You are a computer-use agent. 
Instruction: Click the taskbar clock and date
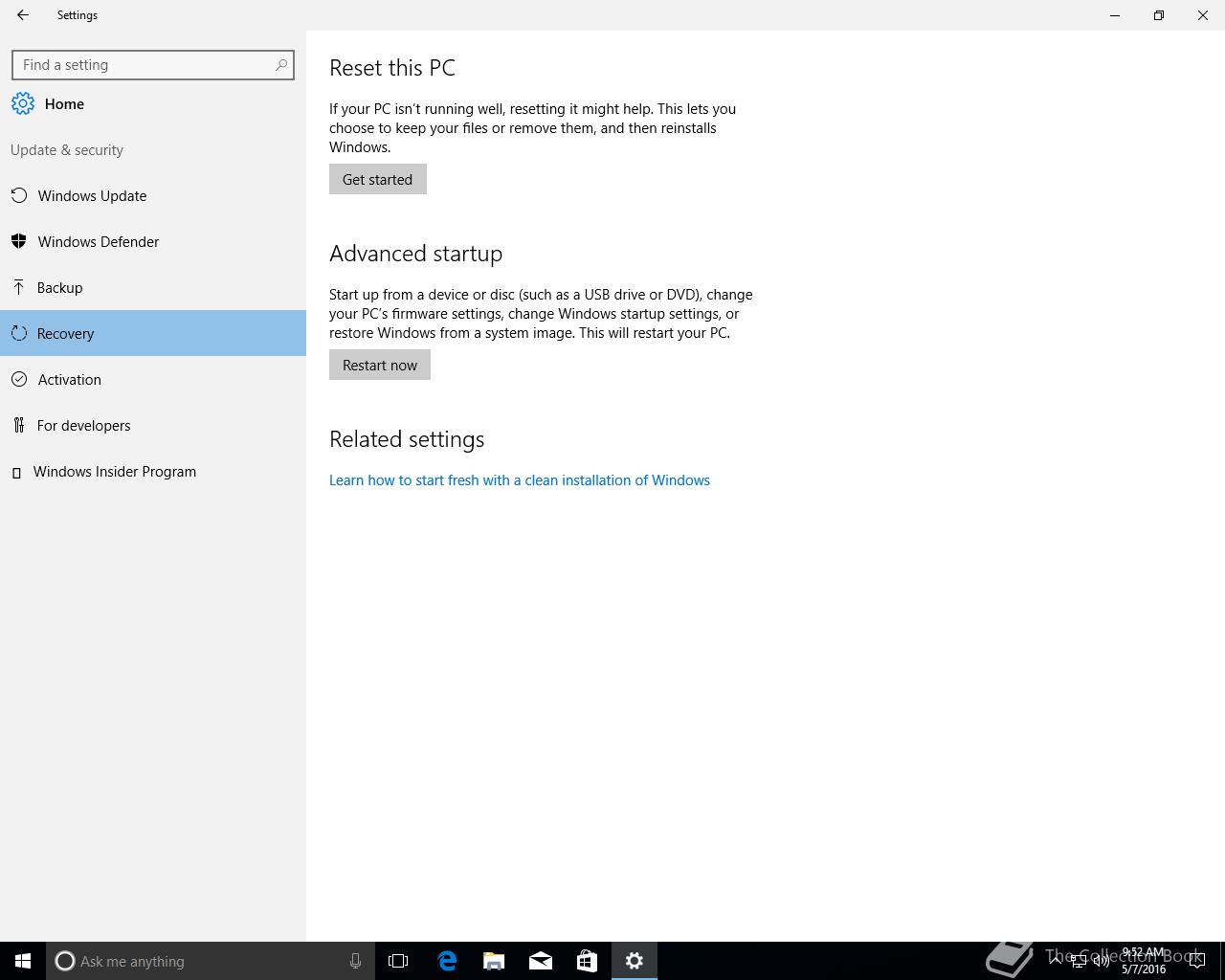click(1144, 961)
